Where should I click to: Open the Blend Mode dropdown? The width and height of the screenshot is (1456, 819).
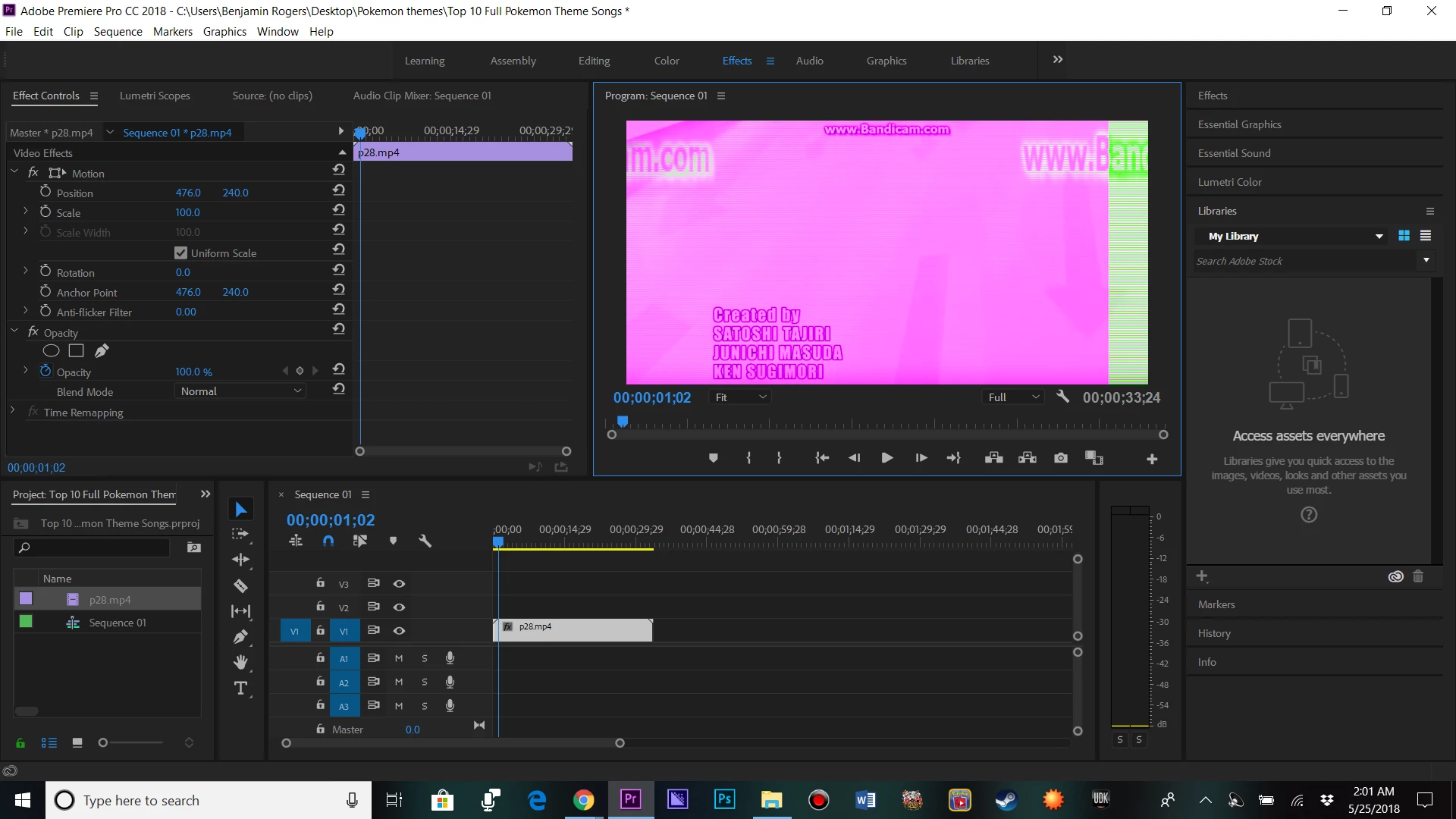point(240,391)
